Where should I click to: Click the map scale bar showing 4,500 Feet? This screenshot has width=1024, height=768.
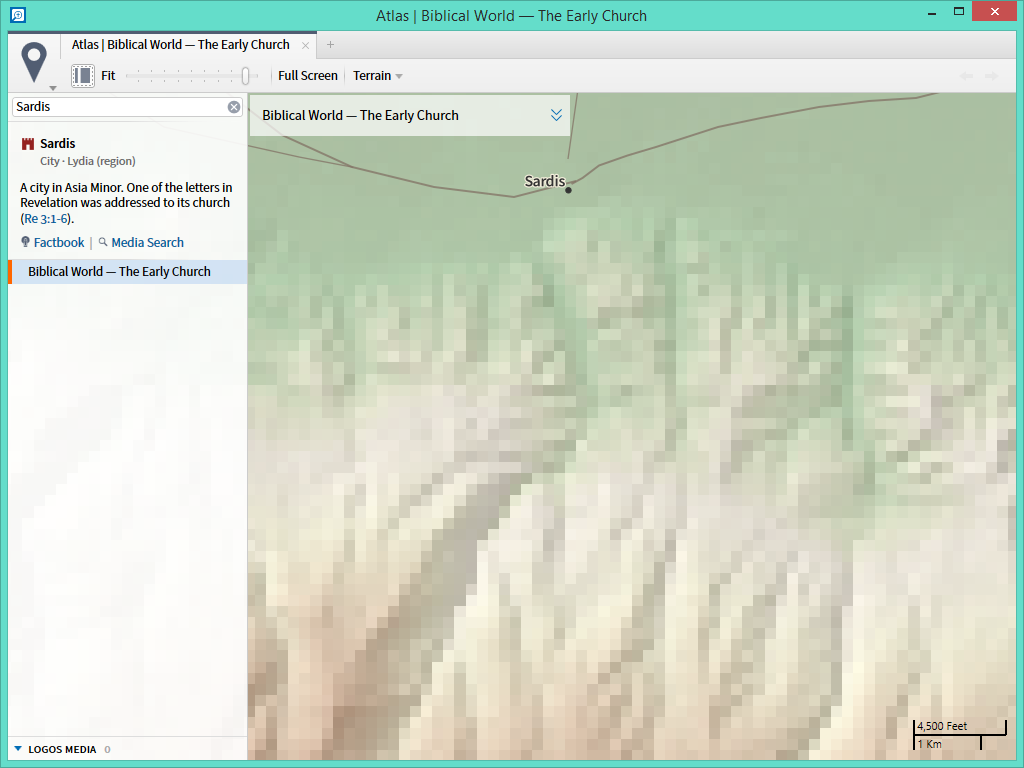pos(959,735)
